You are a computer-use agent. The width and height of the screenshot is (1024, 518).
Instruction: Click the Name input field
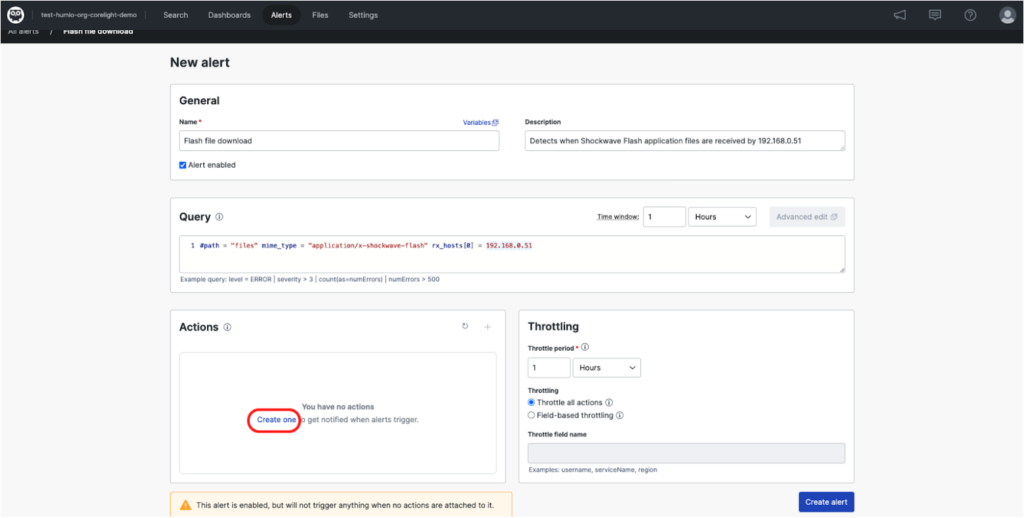click(x=339, y=140)
